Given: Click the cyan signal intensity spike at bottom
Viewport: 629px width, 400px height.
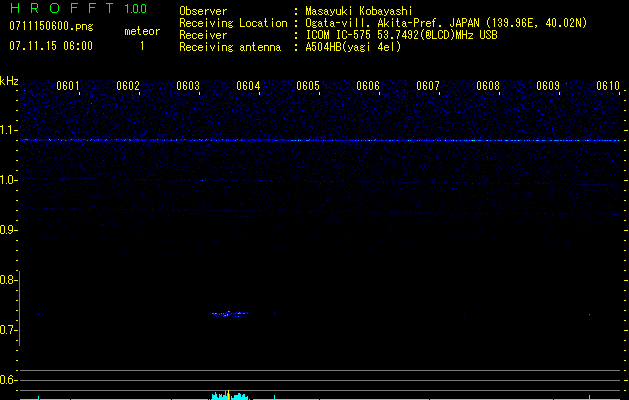Looking at the screenshot, I should point(229,395).
